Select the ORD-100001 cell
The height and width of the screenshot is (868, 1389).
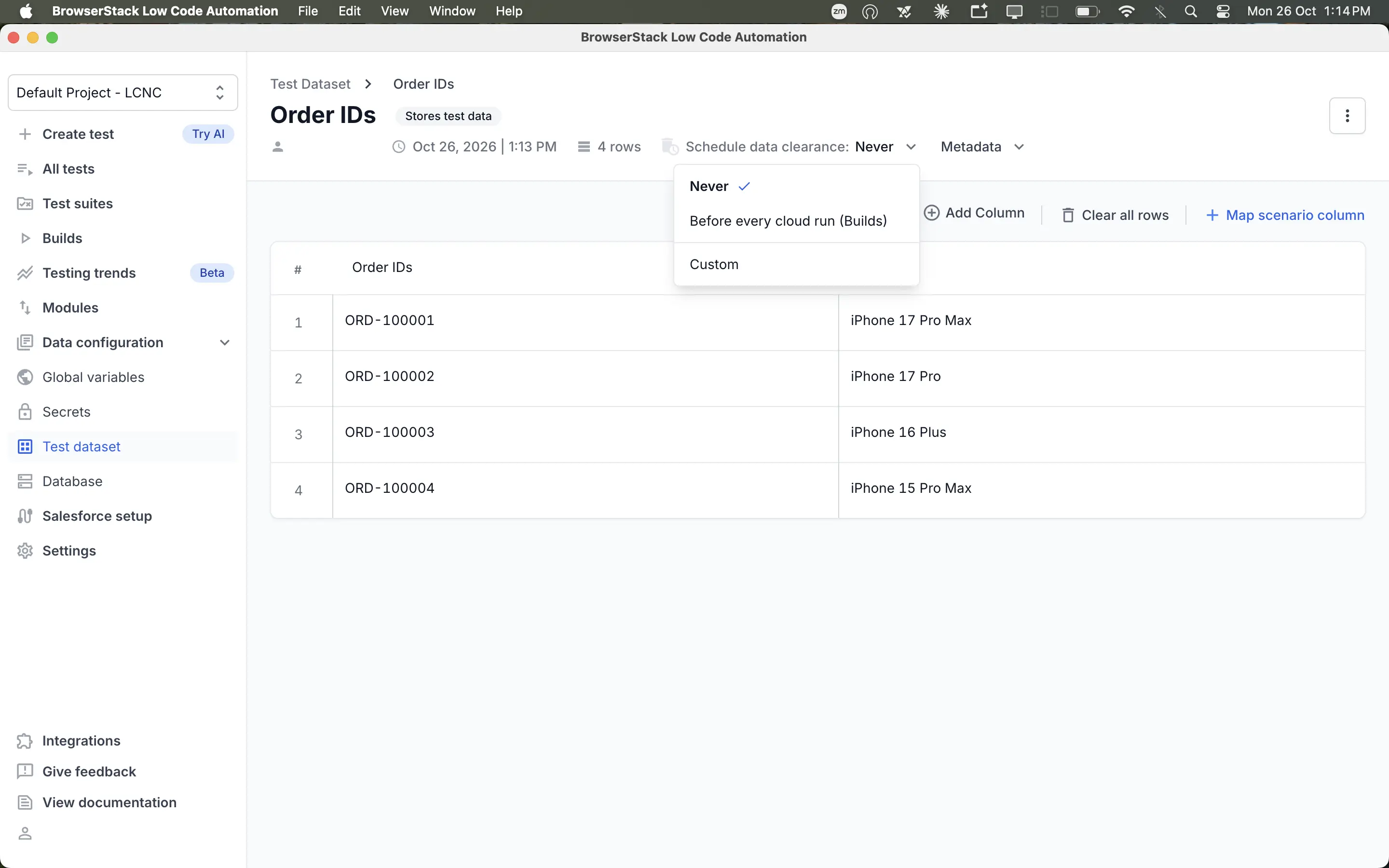[586, 323]
